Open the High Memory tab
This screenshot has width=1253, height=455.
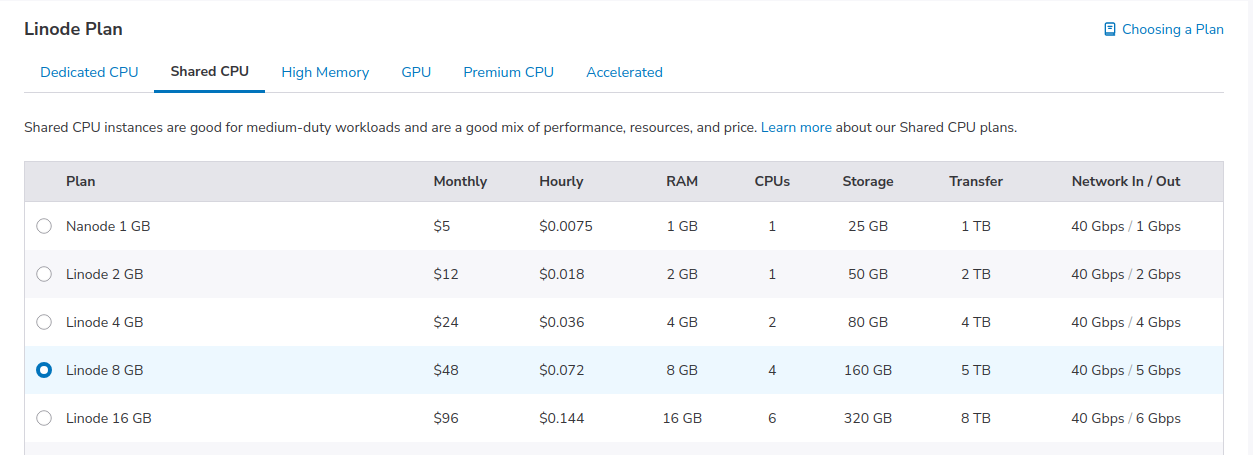tap(325, 72)
